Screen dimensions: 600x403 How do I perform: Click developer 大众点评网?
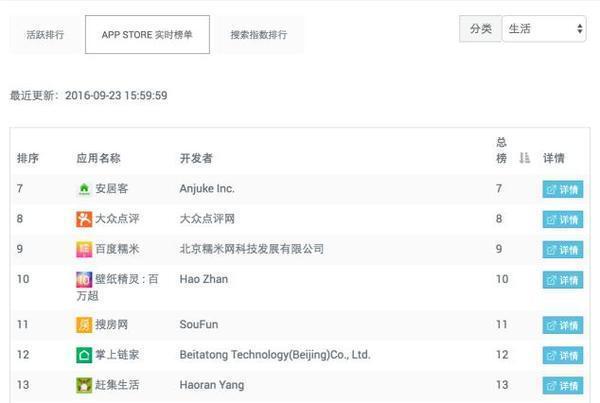pyautogui.click(x=207, y=219)
